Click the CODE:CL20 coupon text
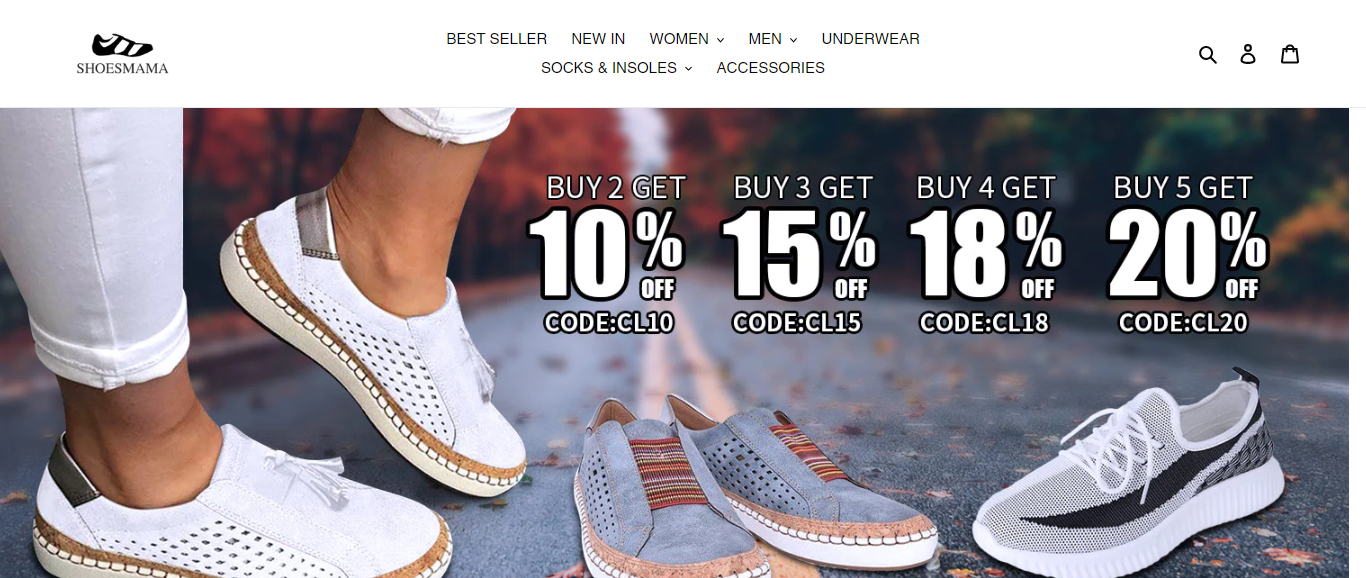Screen dimensions: 1366x578 pos(1183,322)
